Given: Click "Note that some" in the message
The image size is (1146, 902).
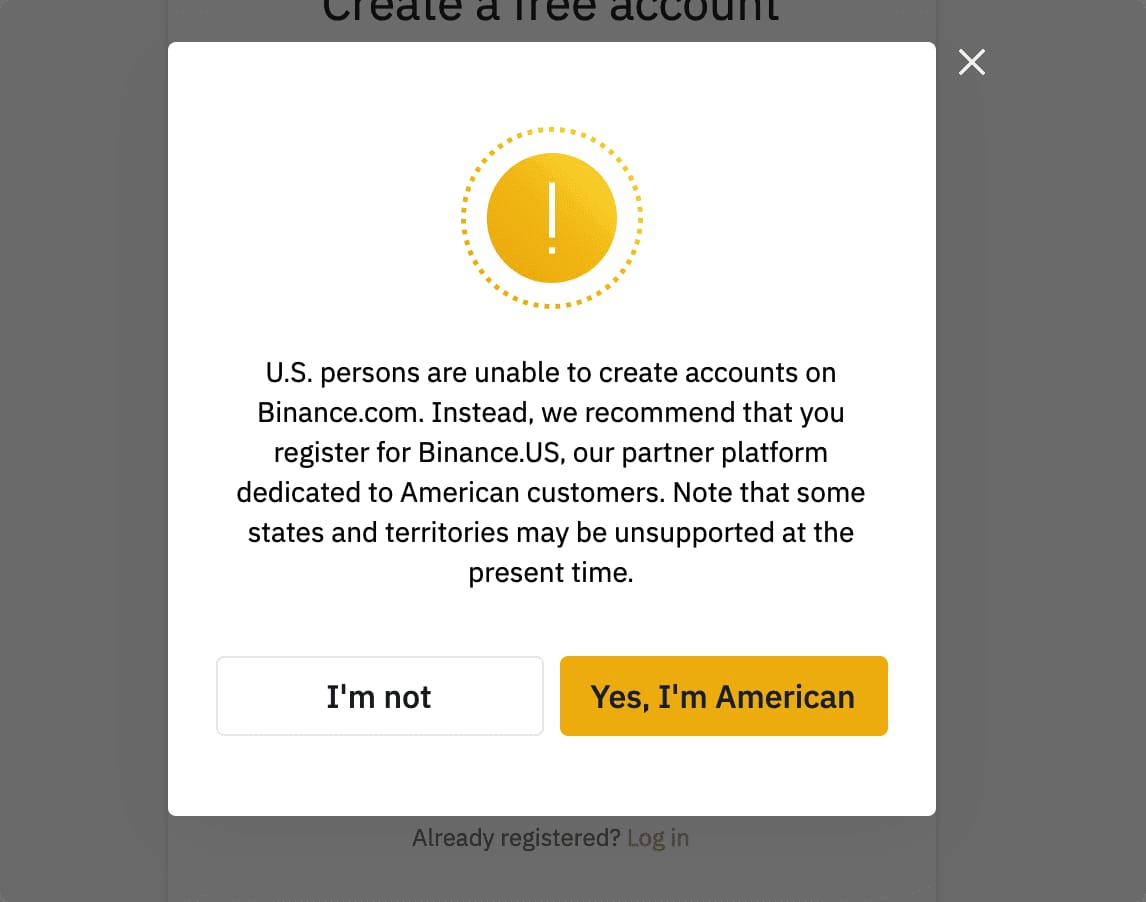Looking at the screenshot, I should point(769,493).
